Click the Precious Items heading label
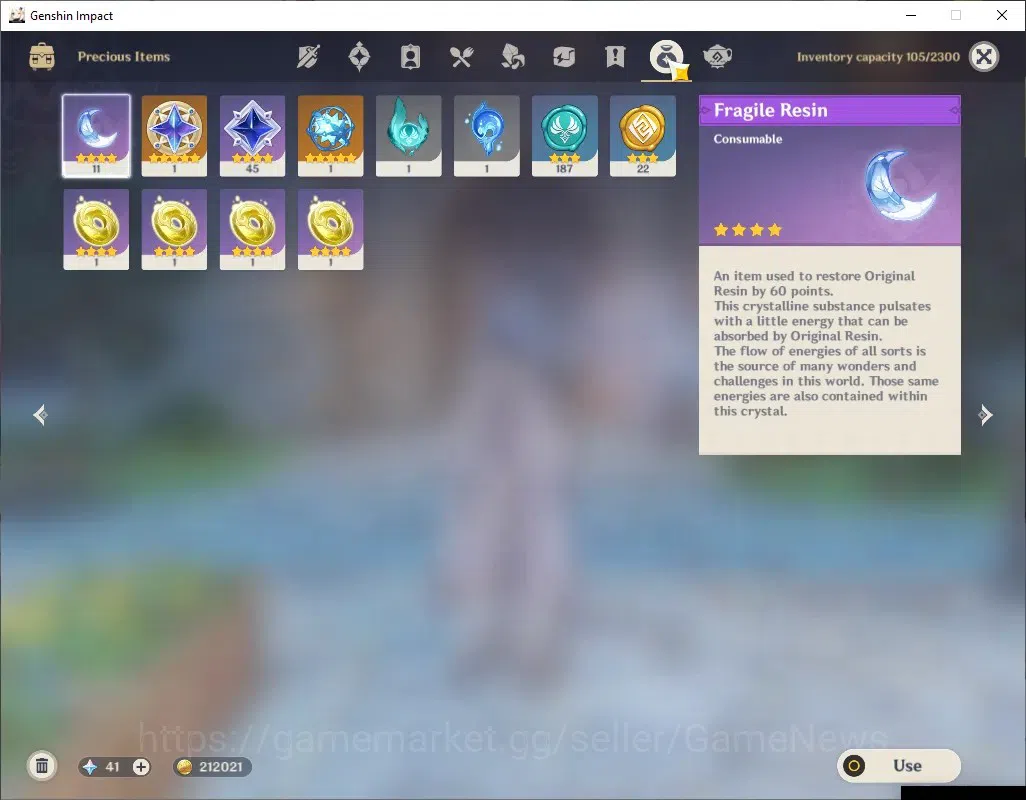The height and width of the screenshot is (800, 1026). coord(124,57)
